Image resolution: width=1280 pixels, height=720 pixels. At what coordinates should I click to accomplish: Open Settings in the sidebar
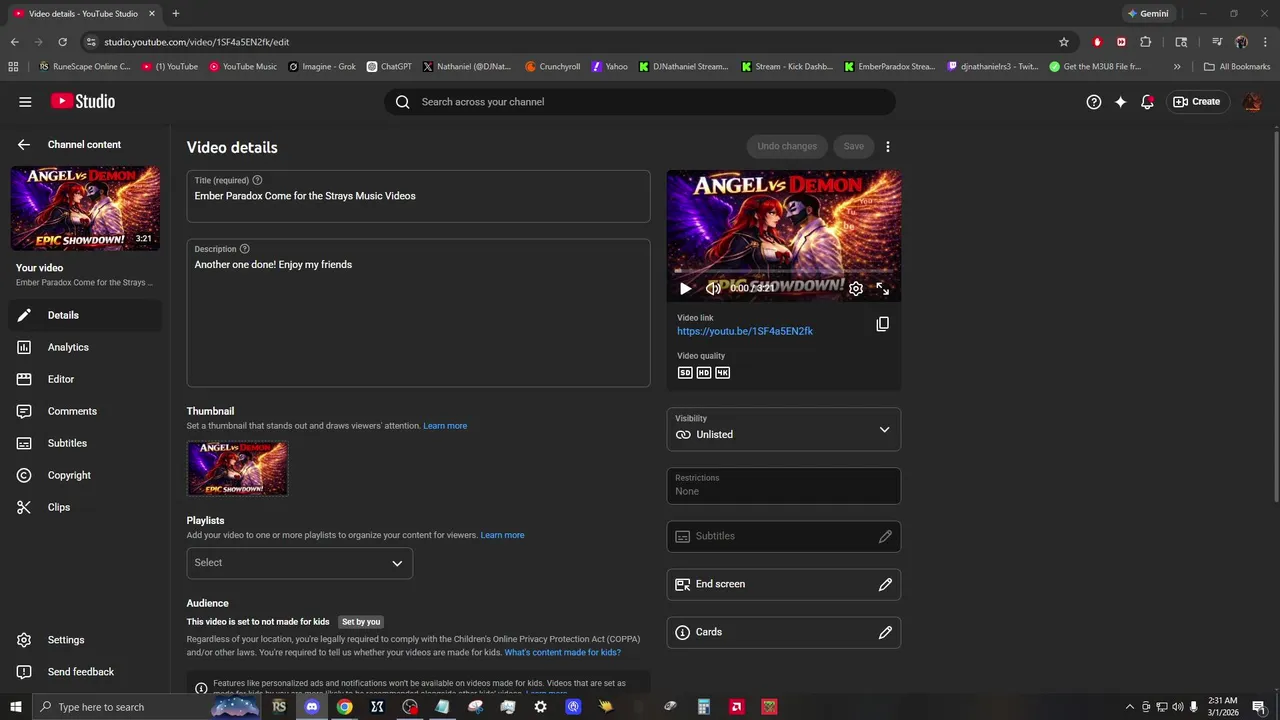tap(85, 640)
